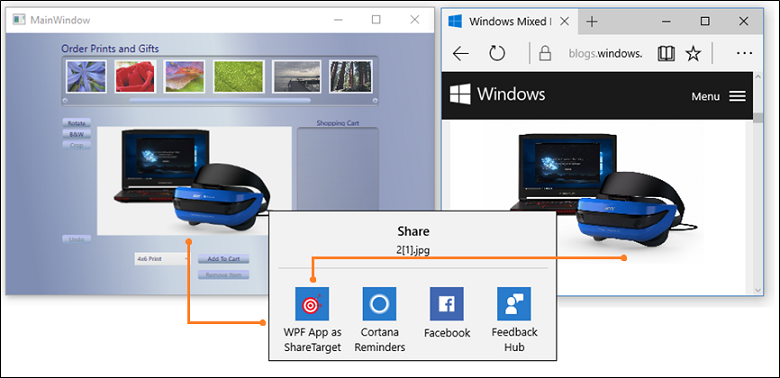Image resolution: width=780 pixels, height=378 pixels.
Task: Close the Windows Mixed tab
Action: click(x=565, y=21)
